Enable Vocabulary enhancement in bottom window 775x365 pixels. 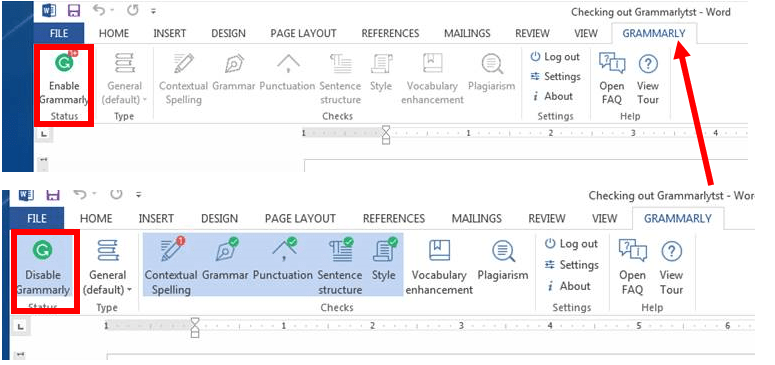[439, 267]
